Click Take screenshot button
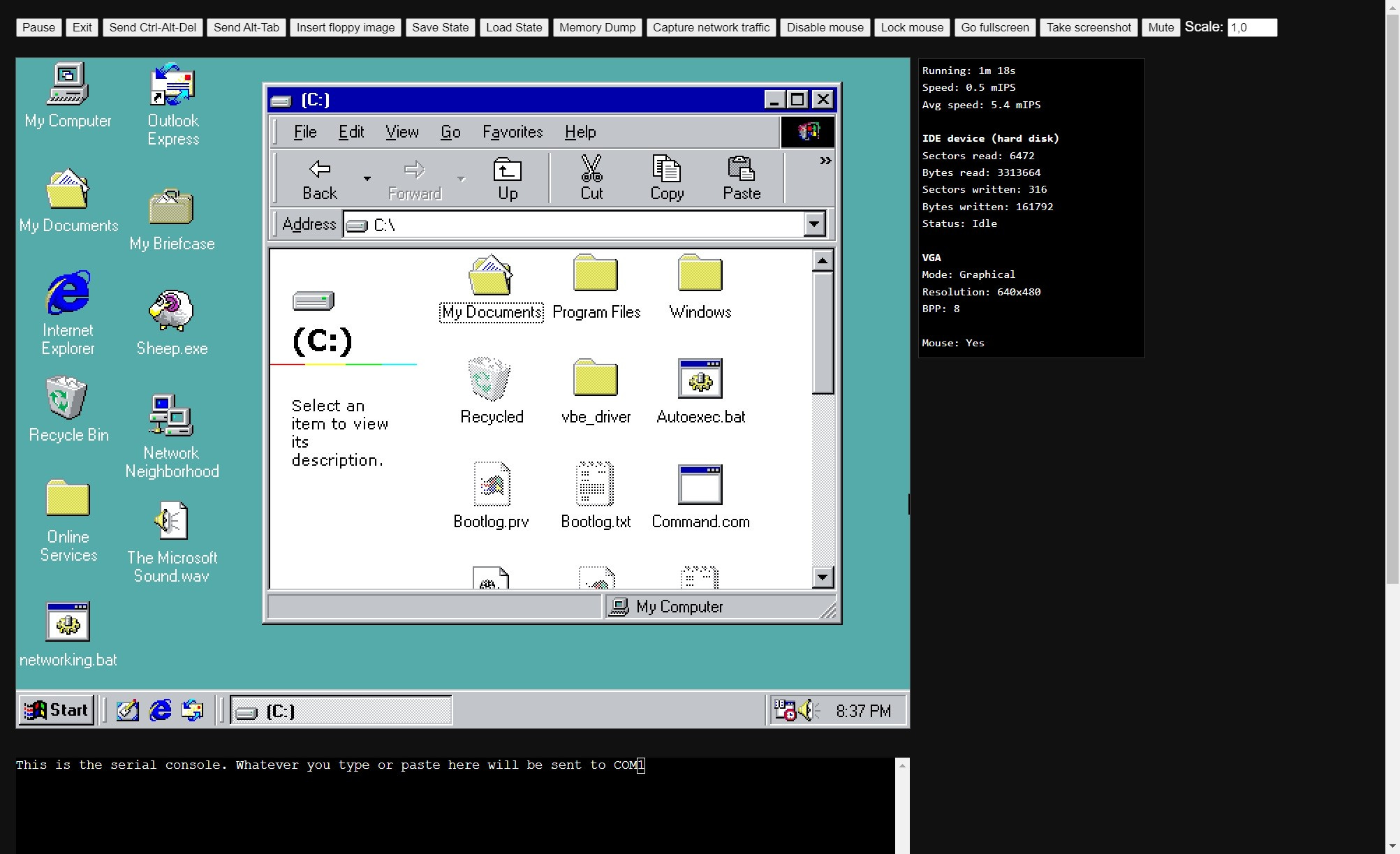Image resolution: width=1400 pixels, height=854 pixels. [x=1088, y=27]
